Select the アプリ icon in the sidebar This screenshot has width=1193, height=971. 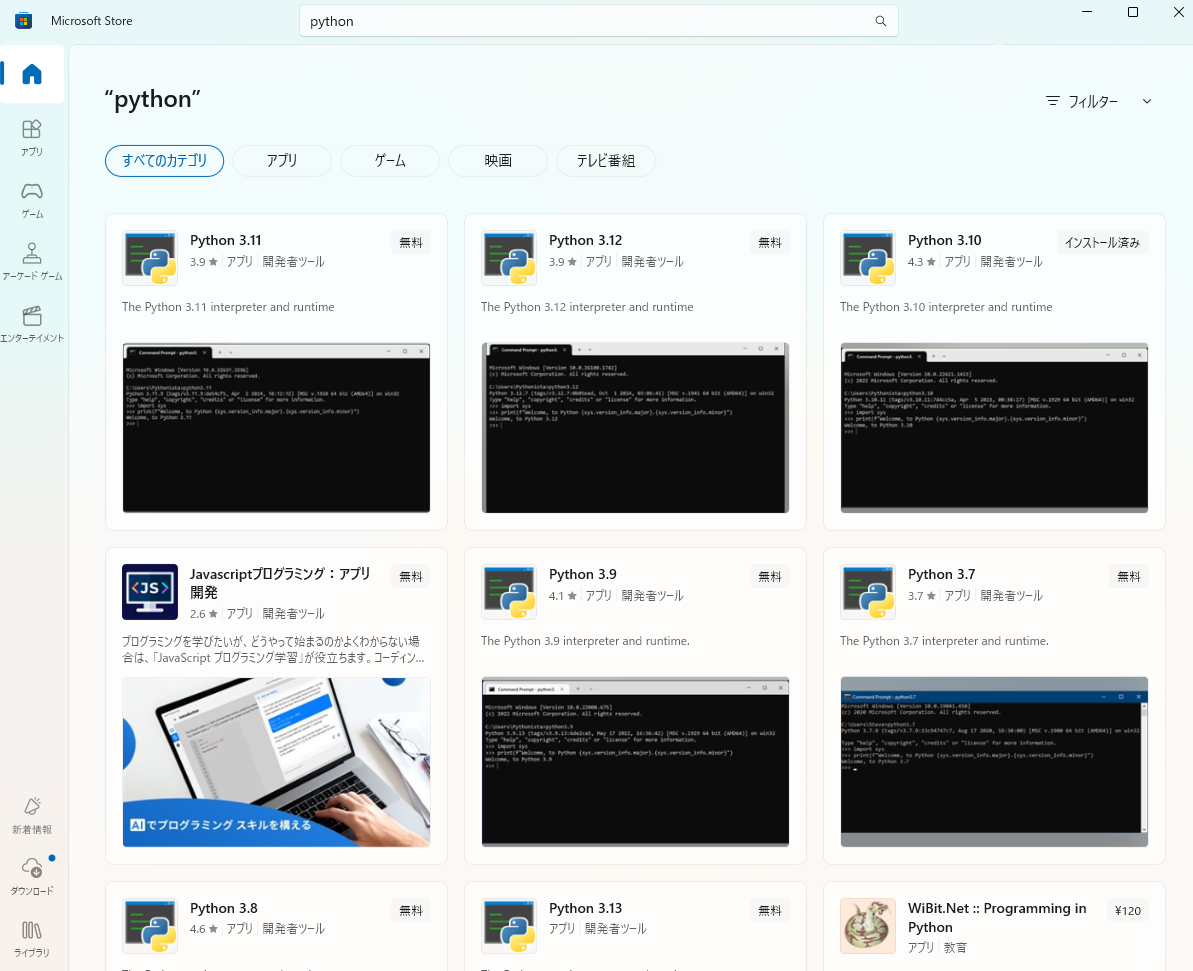(x=31, y=137)
